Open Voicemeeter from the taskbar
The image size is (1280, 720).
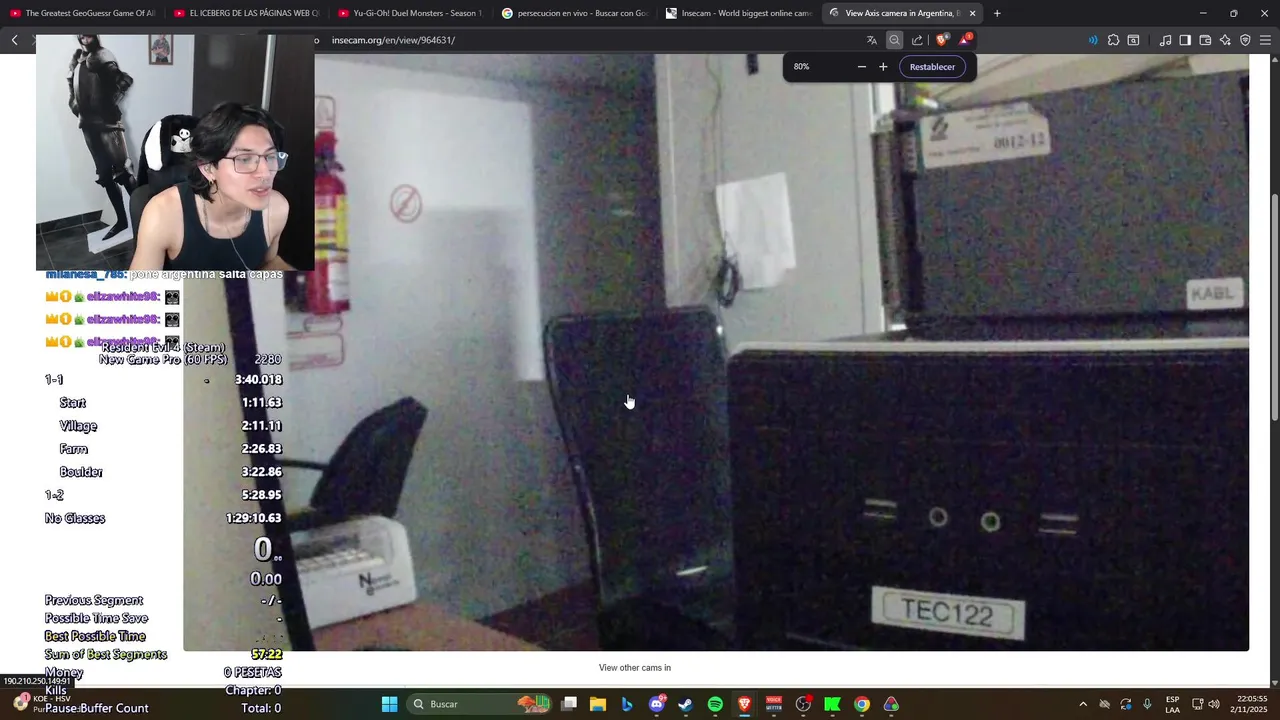[x=773, y=704]
